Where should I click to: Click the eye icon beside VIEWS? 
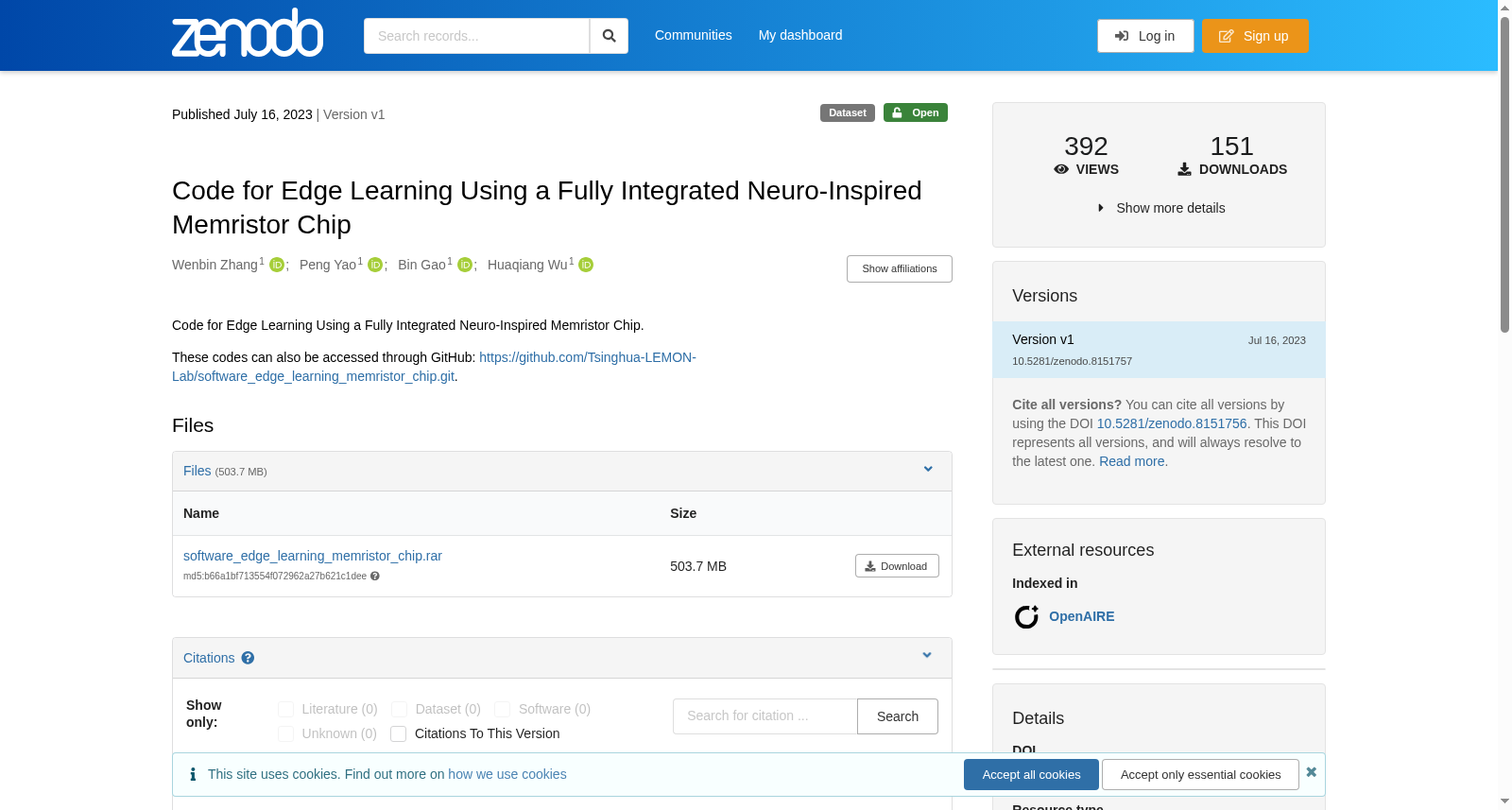click(x=1061, y=169)
